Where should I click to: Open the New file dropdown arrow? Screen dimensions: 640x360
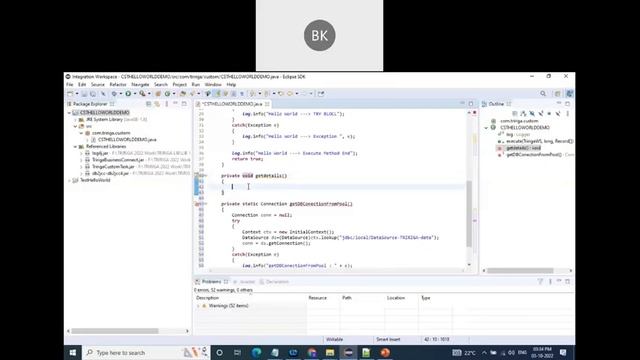click(x=77, y=93)
